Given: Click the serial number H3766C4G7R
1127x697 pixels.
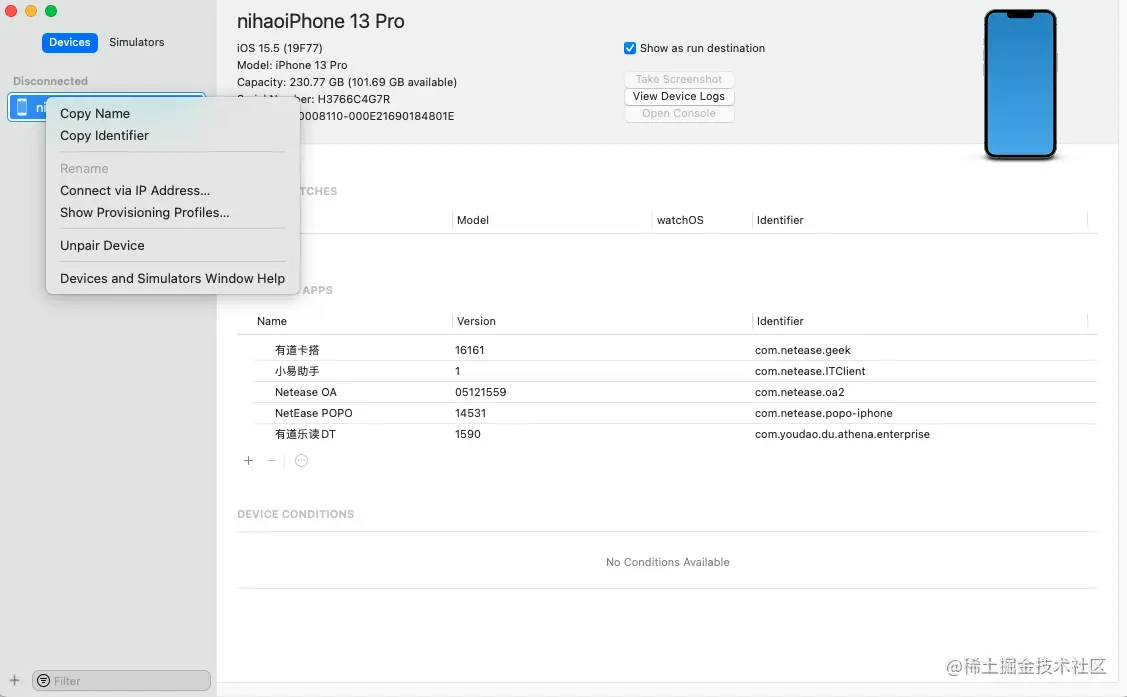Looking at the screenshot, I should tap(354, 99).
